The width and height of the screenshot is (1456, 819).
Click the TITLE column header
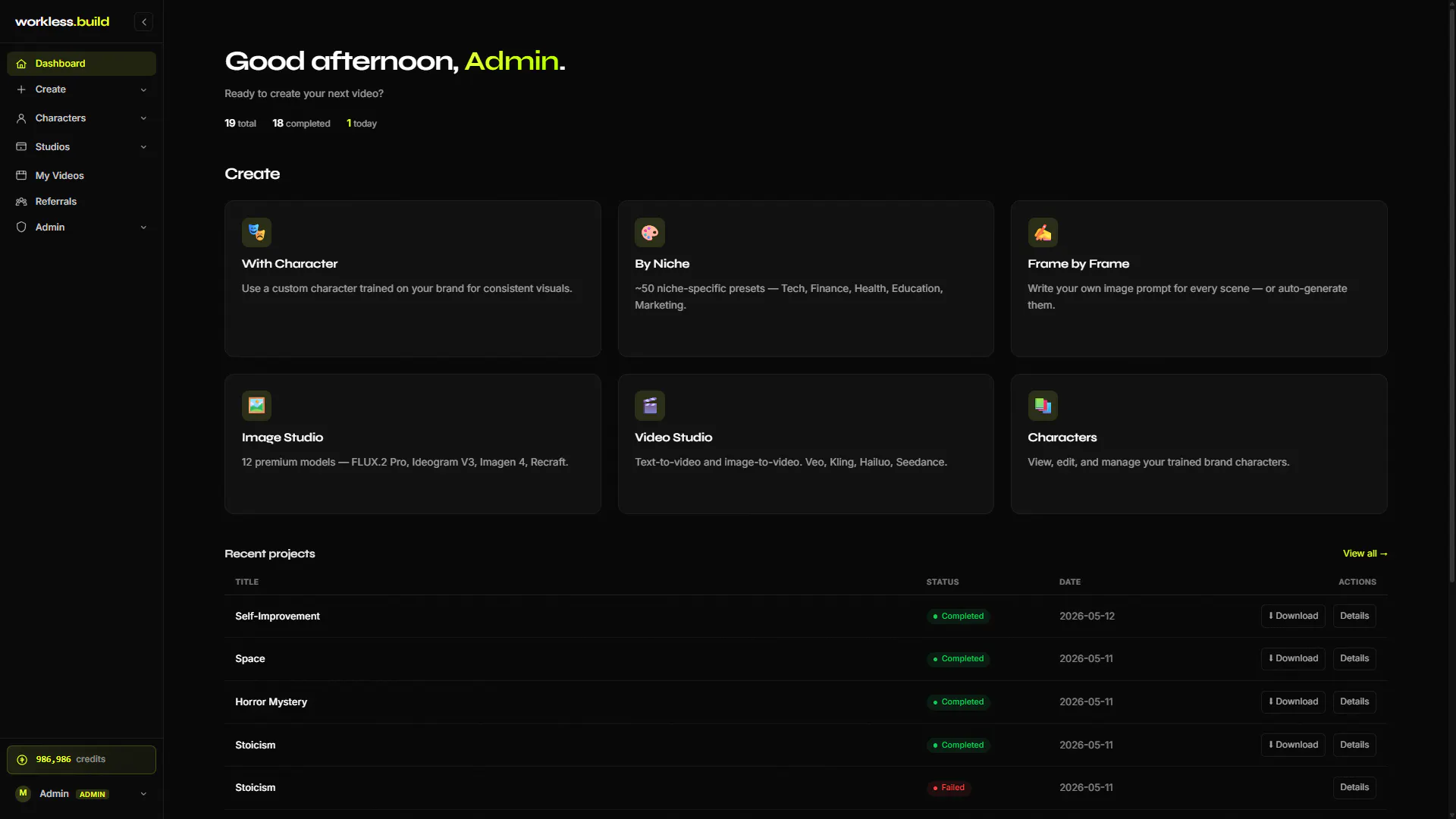(246, 582)
